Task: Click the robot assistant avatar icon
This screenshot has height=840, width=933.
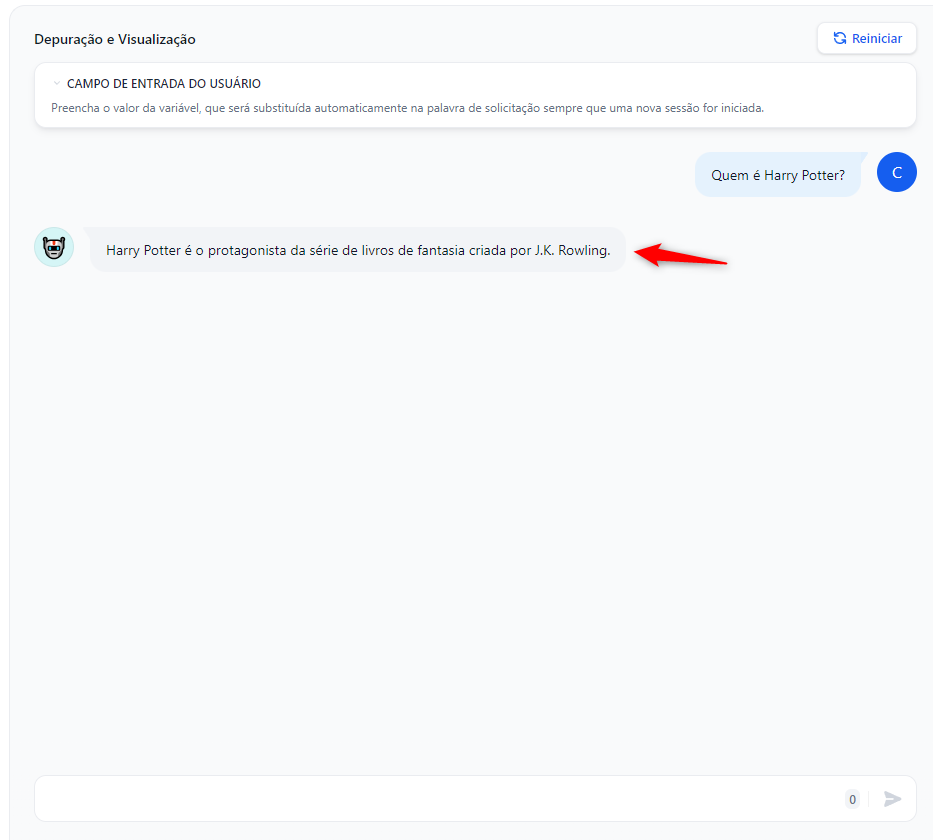Action: (54, 247)
